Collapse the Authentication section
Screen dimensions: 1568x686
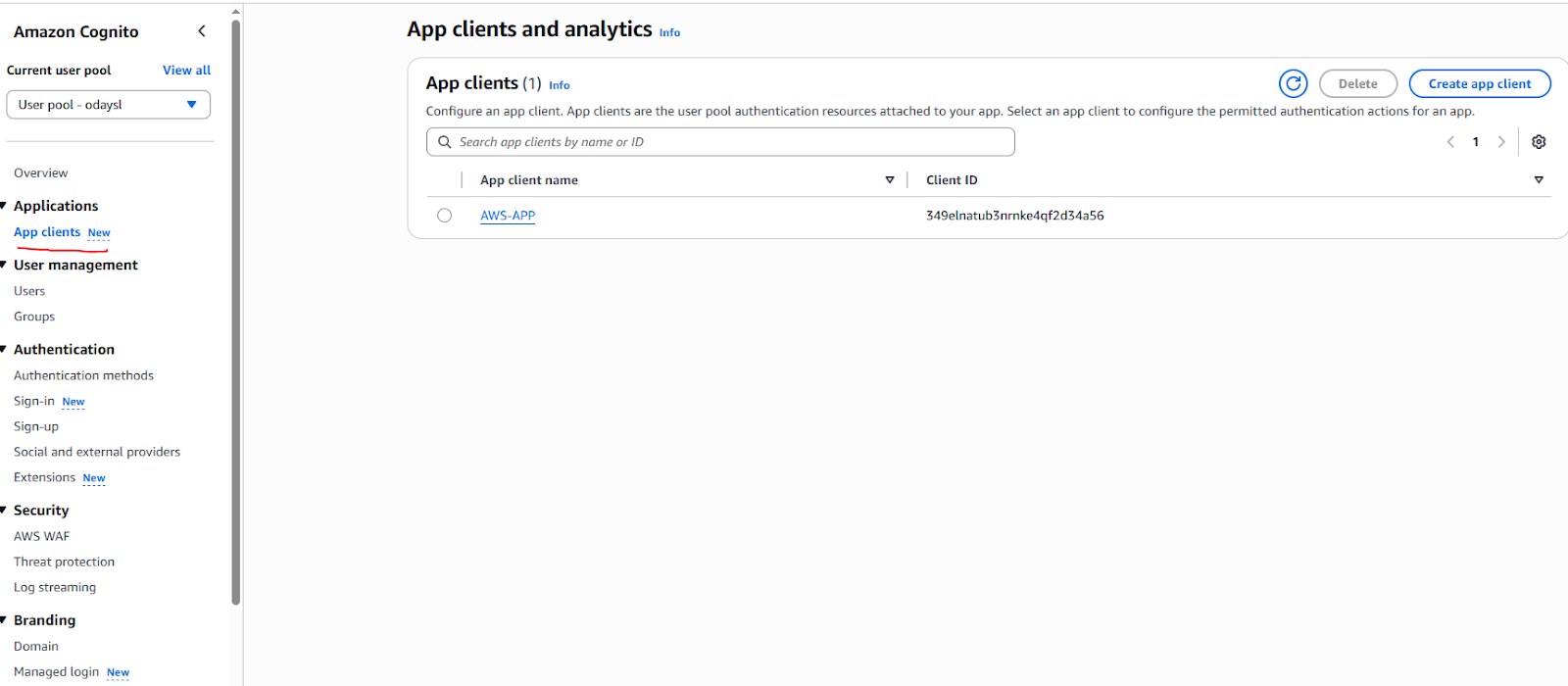(5, 349)
